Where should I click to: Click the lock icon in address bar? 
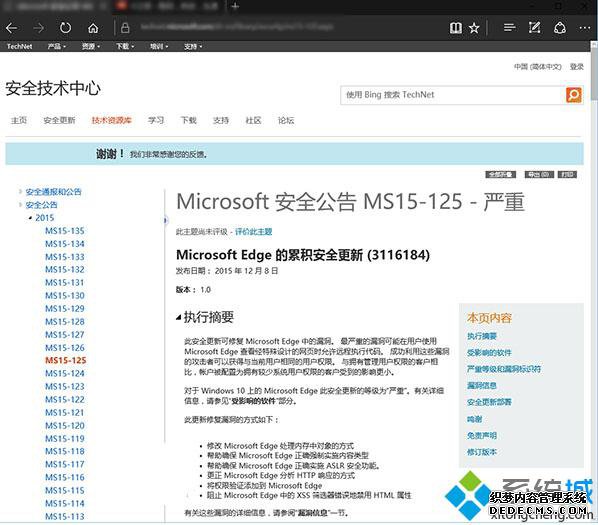[x=125, y=28]
